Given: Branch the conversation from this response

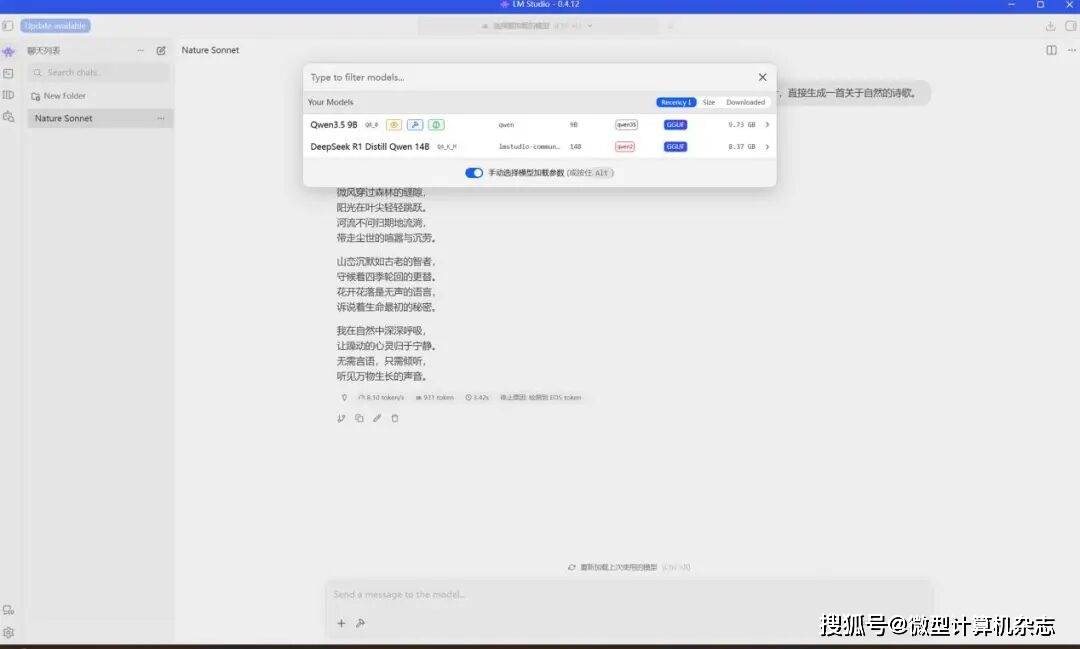Looking at the screenshot, I should 341,418.
